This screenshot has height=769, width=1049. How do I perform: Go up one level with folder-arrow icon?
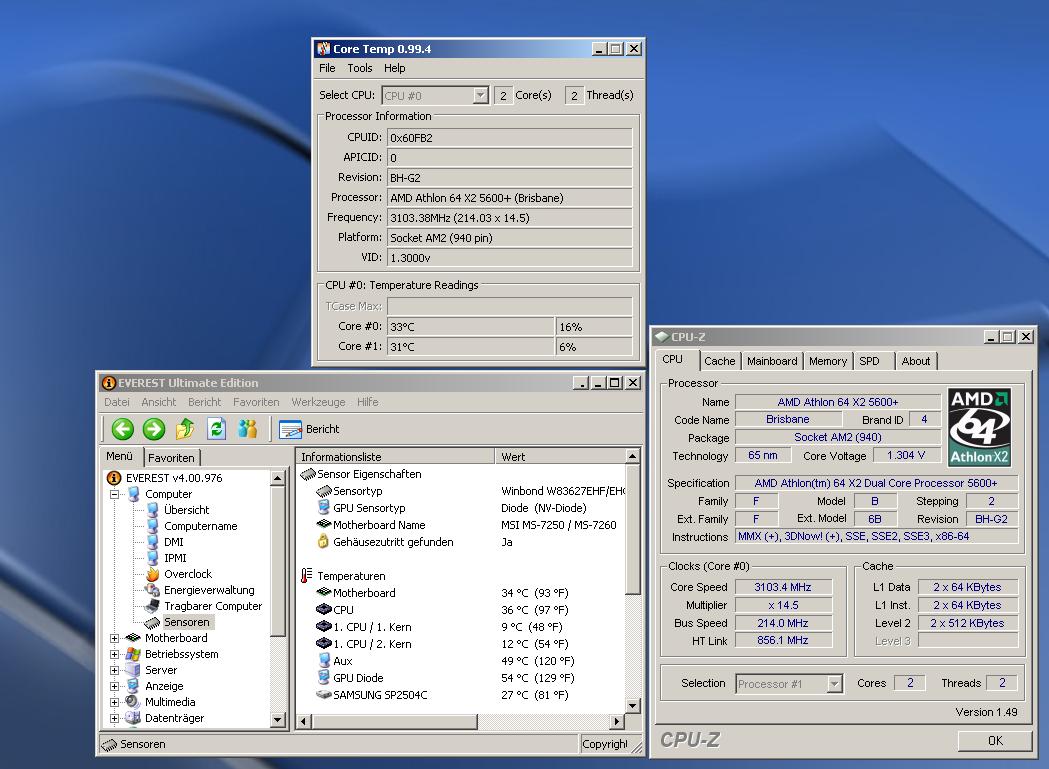(185, 429)
